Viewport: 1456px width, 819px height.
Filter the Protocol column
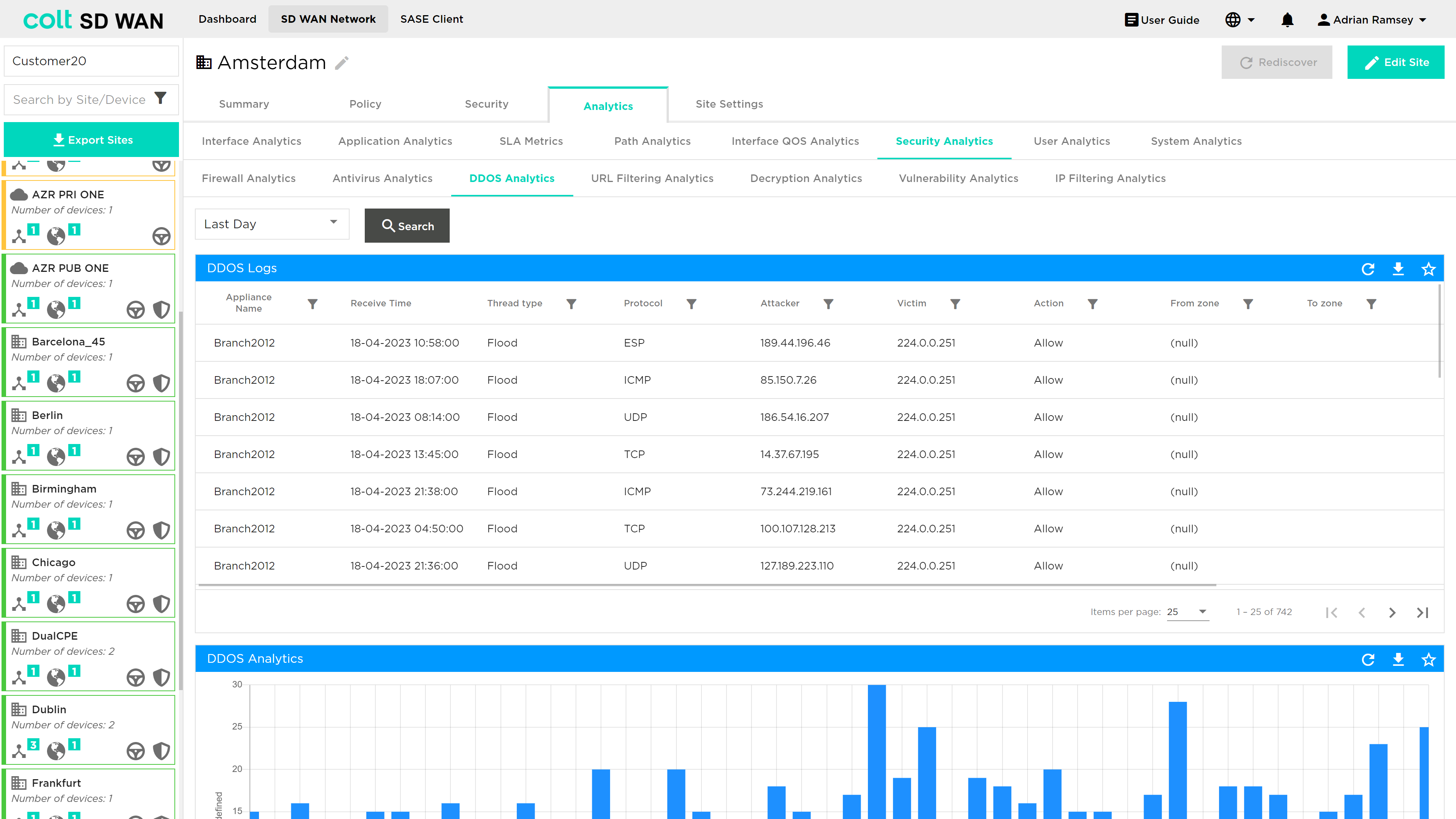[x=691, y=303]
